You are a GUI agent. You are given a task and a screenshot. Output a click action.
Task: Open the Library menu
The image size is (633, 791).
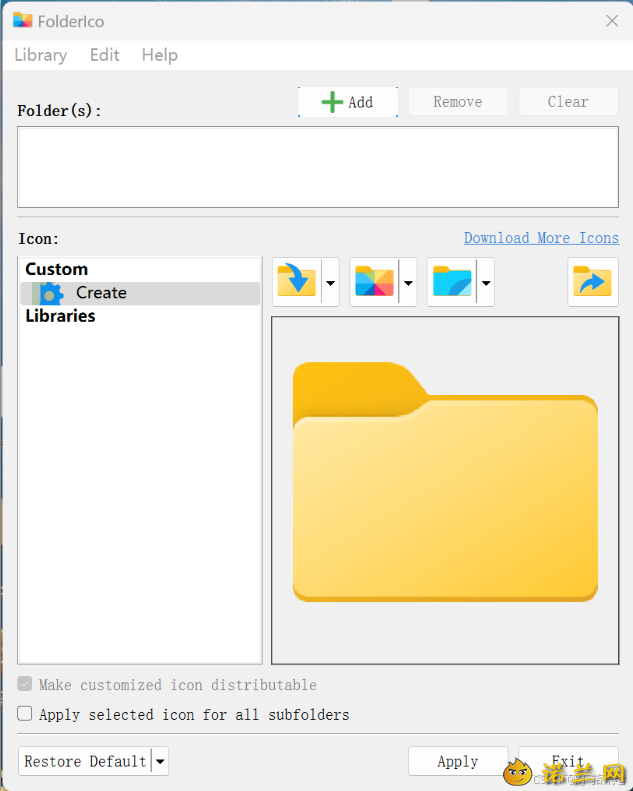coord(41,55)
